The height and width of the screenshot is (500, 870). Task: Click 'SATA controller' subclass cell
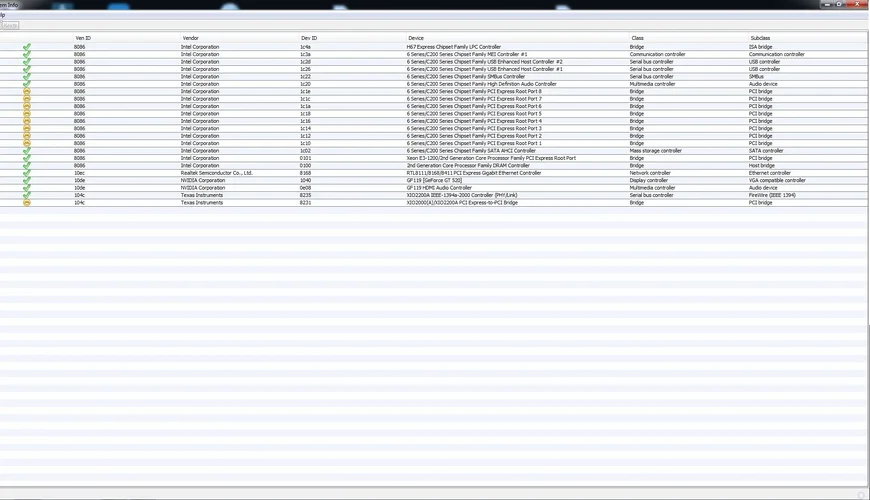[x=766, y=150]
